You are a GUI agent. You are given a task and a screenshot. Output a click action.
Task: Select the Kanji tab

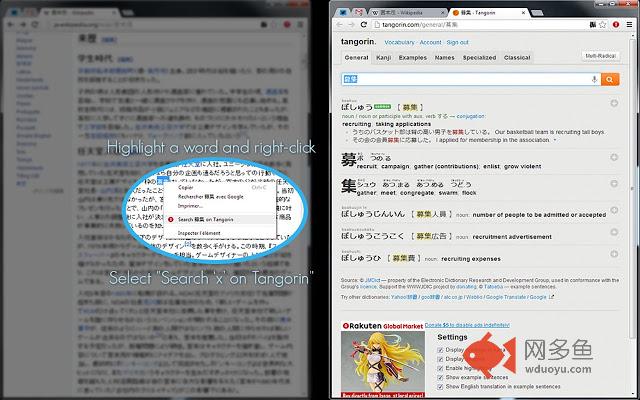pos(383,58)
